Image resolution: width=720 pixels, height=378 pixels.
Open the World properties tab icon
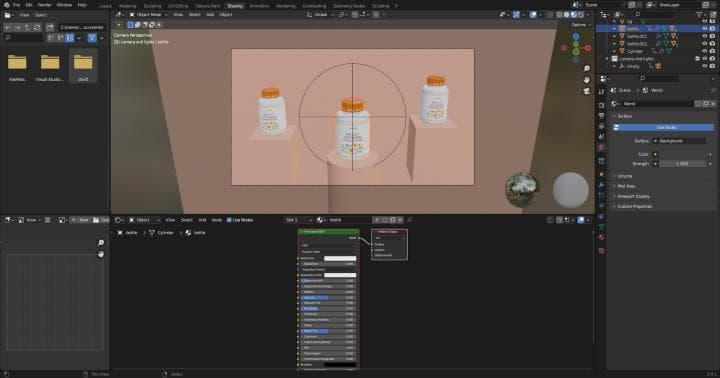(602, 147)
